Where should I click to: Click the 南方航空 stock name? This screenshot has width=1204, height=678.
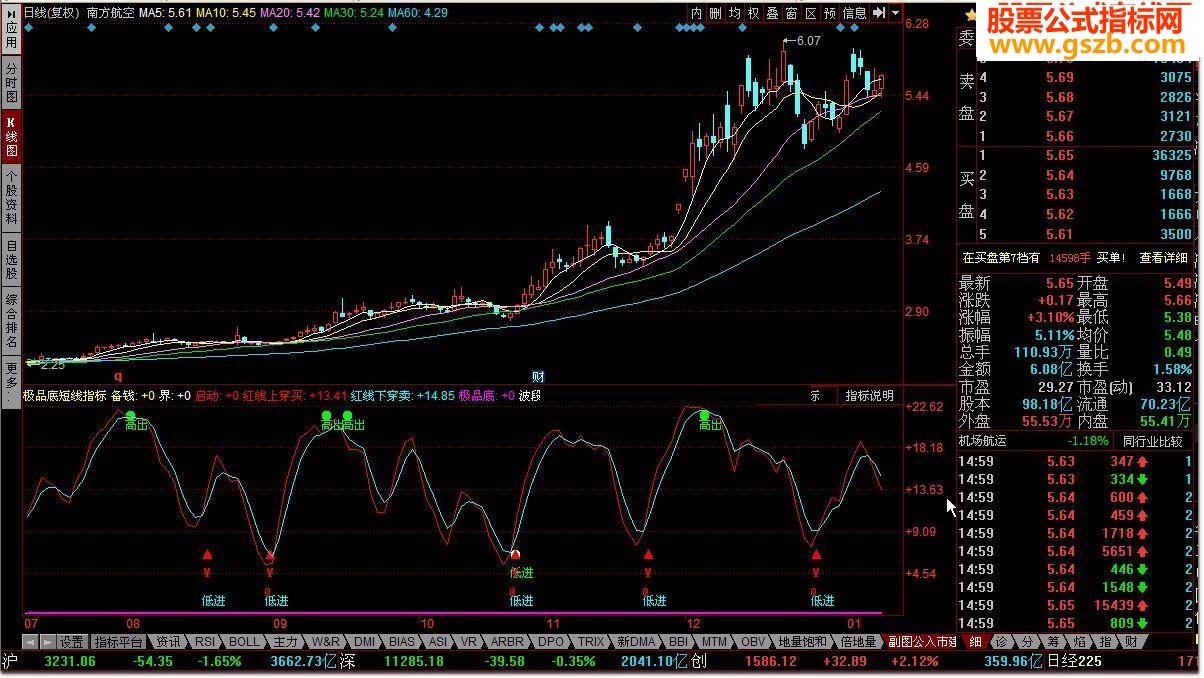[x=109, y=13]
